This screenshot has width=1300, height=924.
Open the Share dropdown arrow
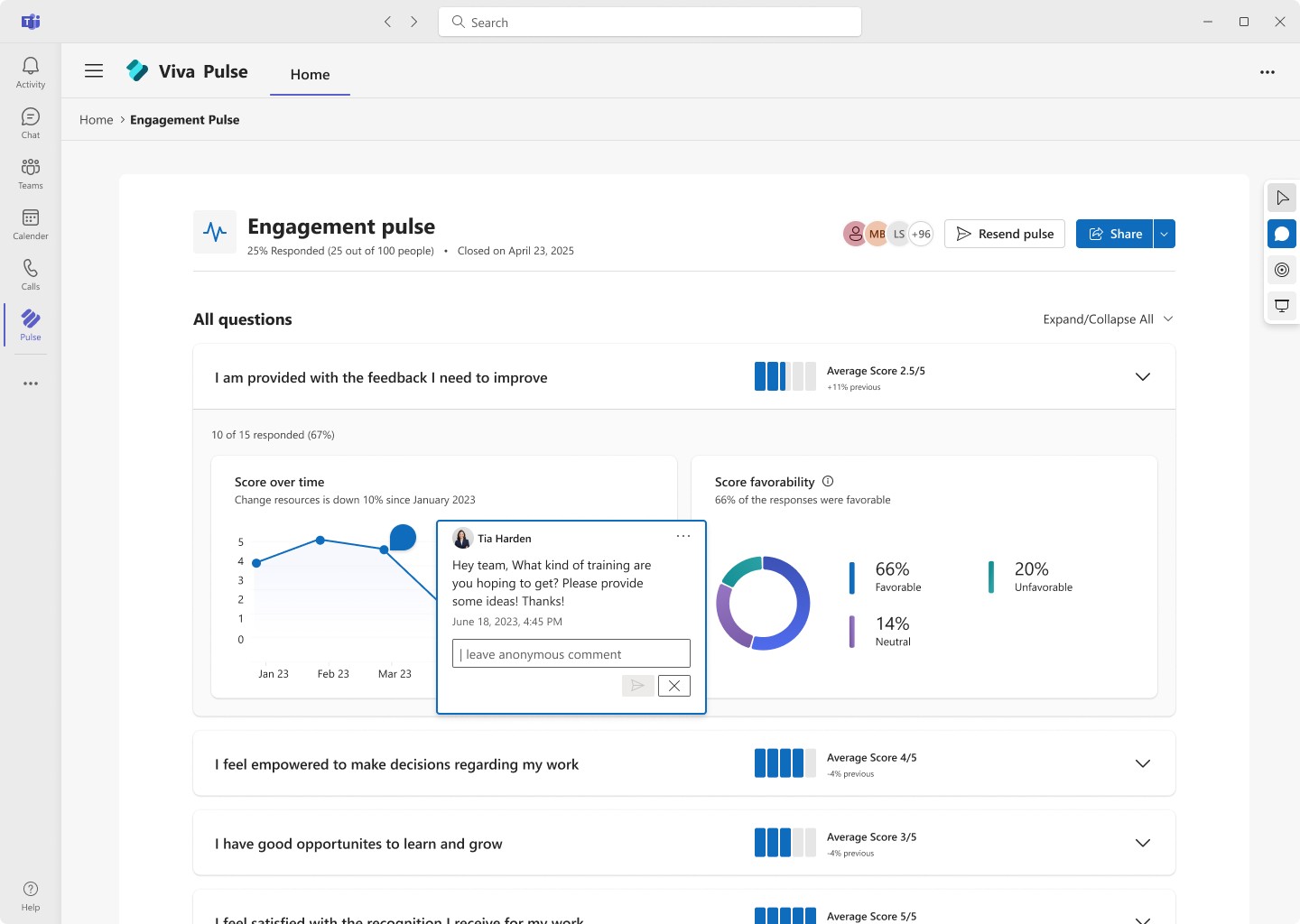coord(1165,234)
